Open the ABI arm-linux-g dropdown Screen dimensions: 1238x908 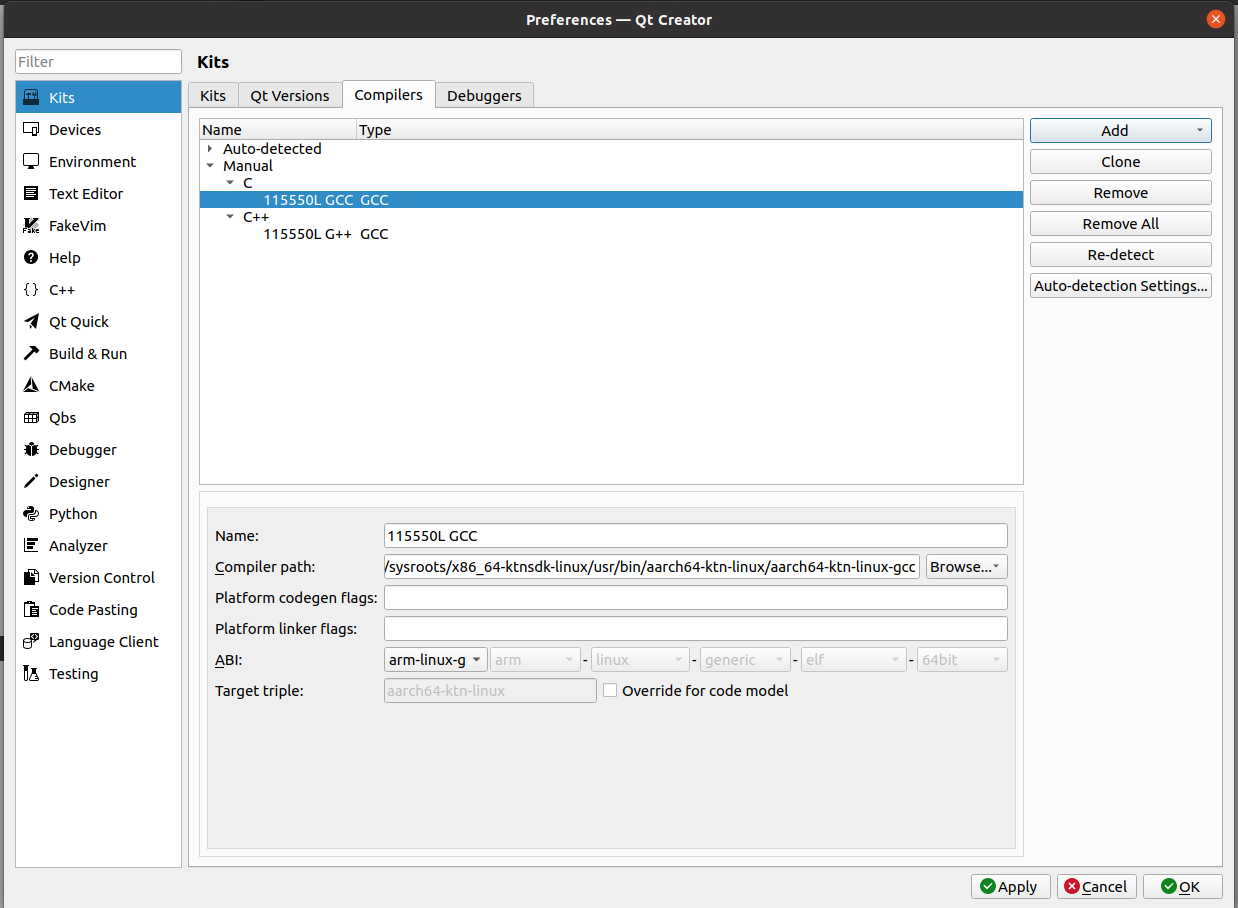pyautogui.click(x=435, y=660)
